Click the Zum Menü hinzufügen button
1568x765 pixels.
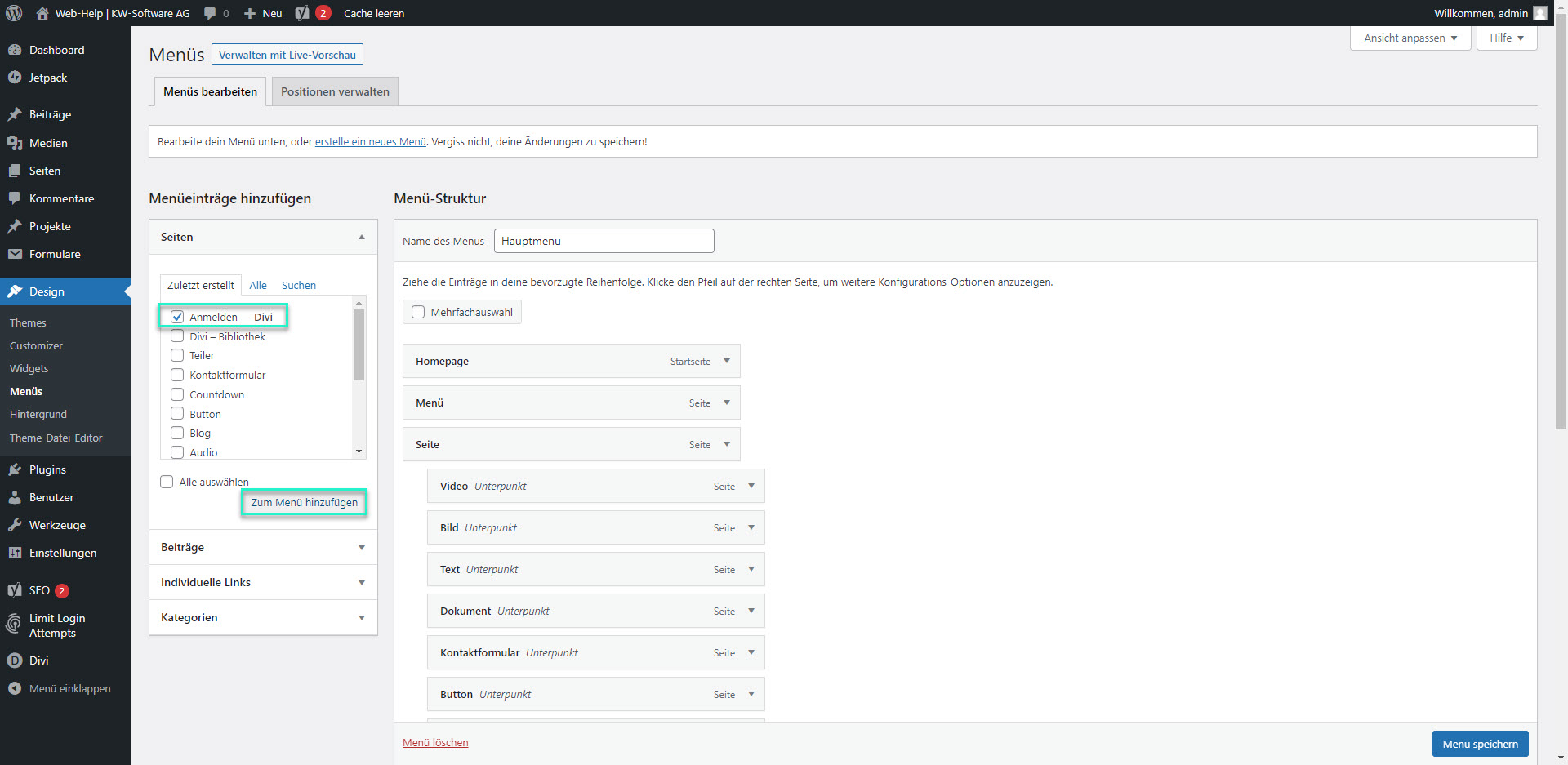coord(304,502)
